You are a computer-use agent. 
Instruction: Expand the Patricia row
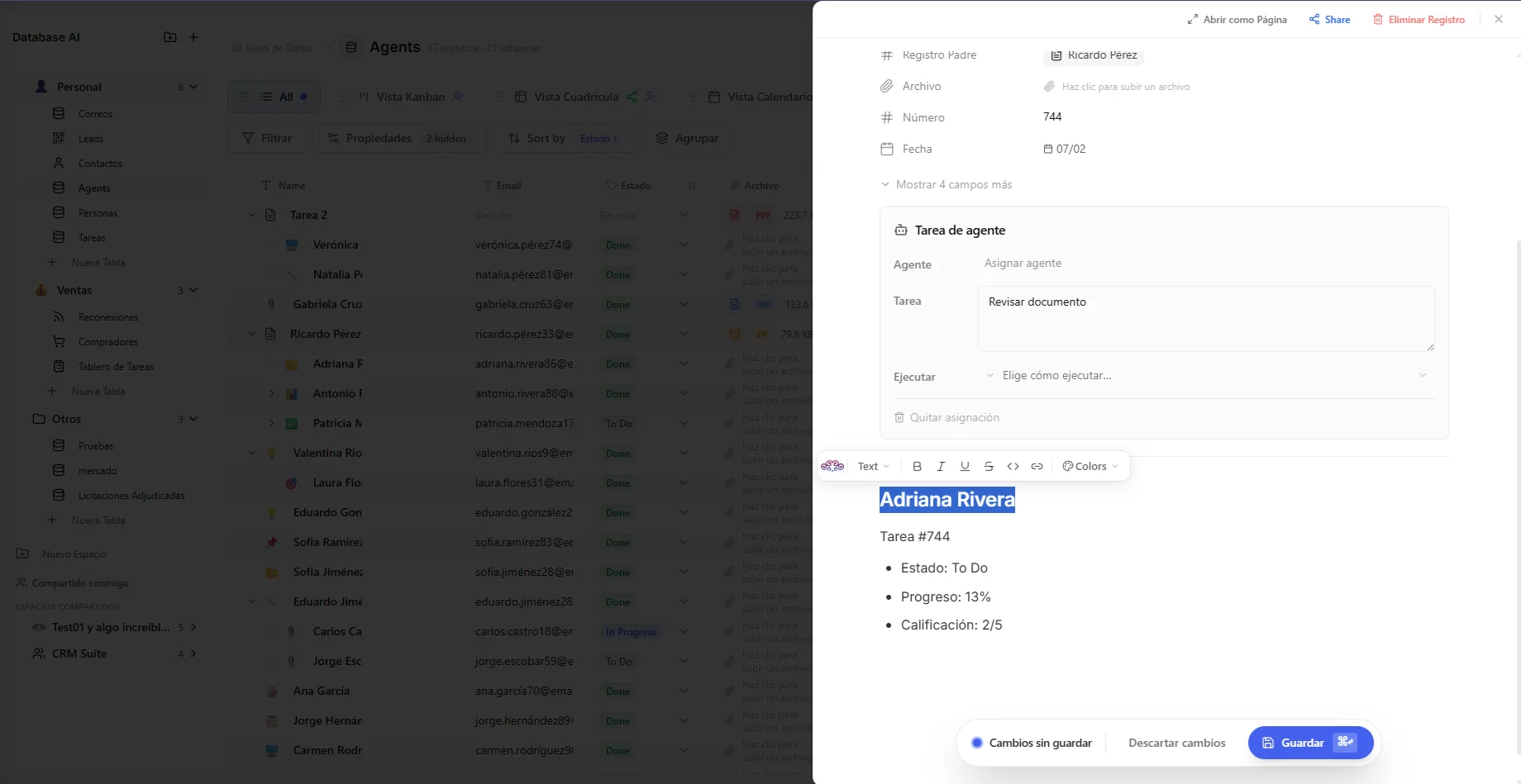click(271, 423)
